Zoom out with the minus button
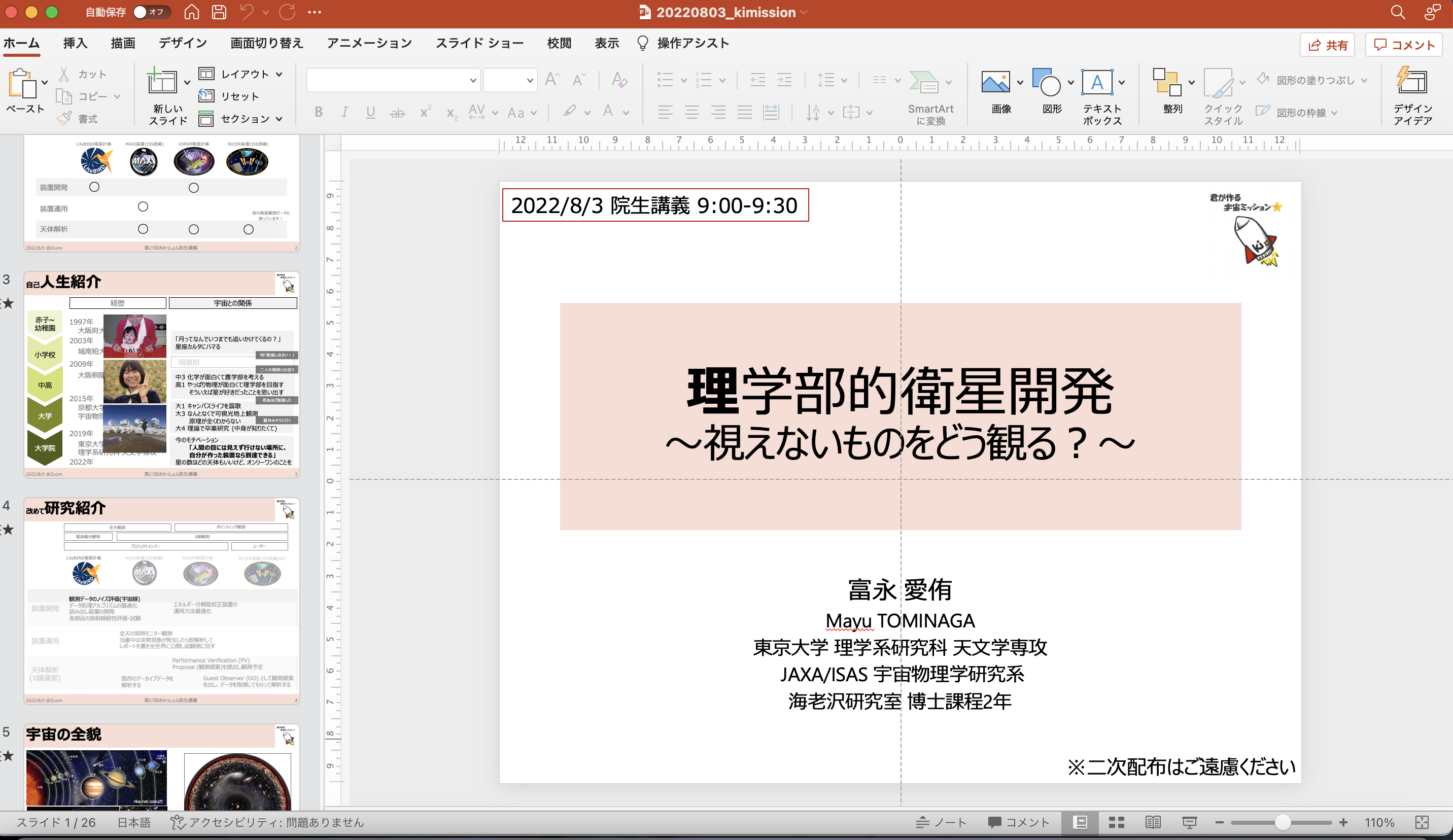This screenshot has width=1453, height=840. tap(1220, 822)
